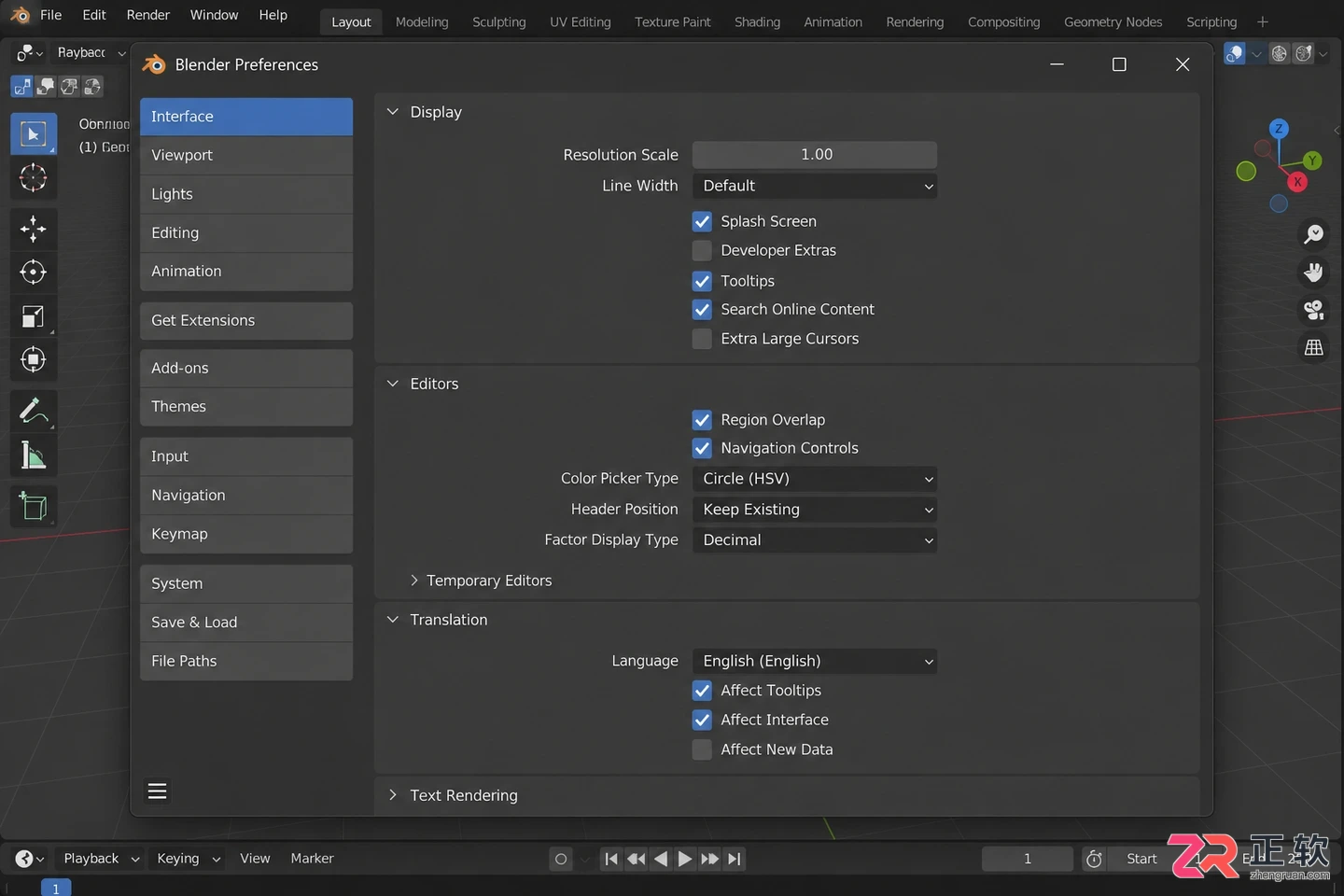The width and height of the screenshot is (1344, 896).
Task: Toggle auto keying record button
Action: [x=561, y=859]
